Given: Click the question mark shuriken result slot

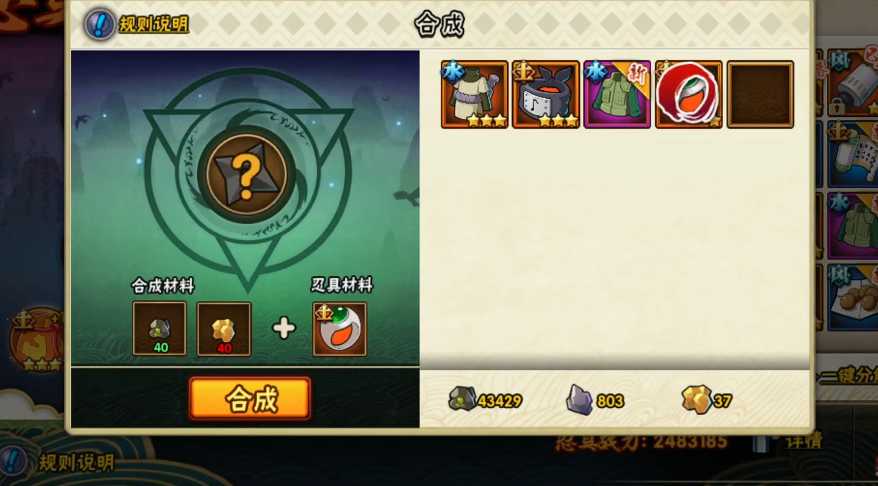Looking at the screenshot, I should (246, 175).
